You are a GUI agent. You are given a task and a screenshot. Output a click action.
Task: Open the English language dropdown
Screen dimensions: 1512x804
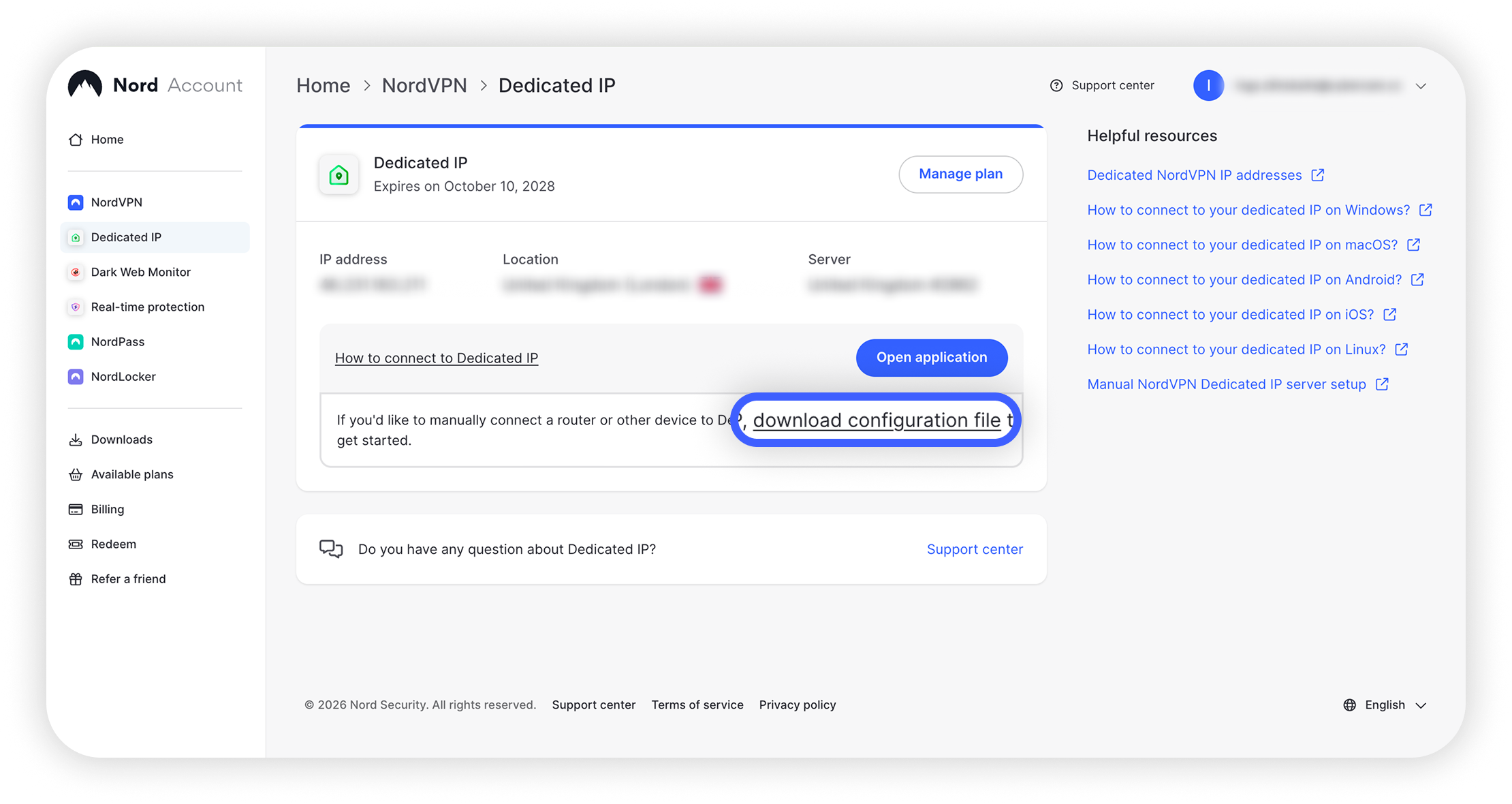pos(1385,705)
